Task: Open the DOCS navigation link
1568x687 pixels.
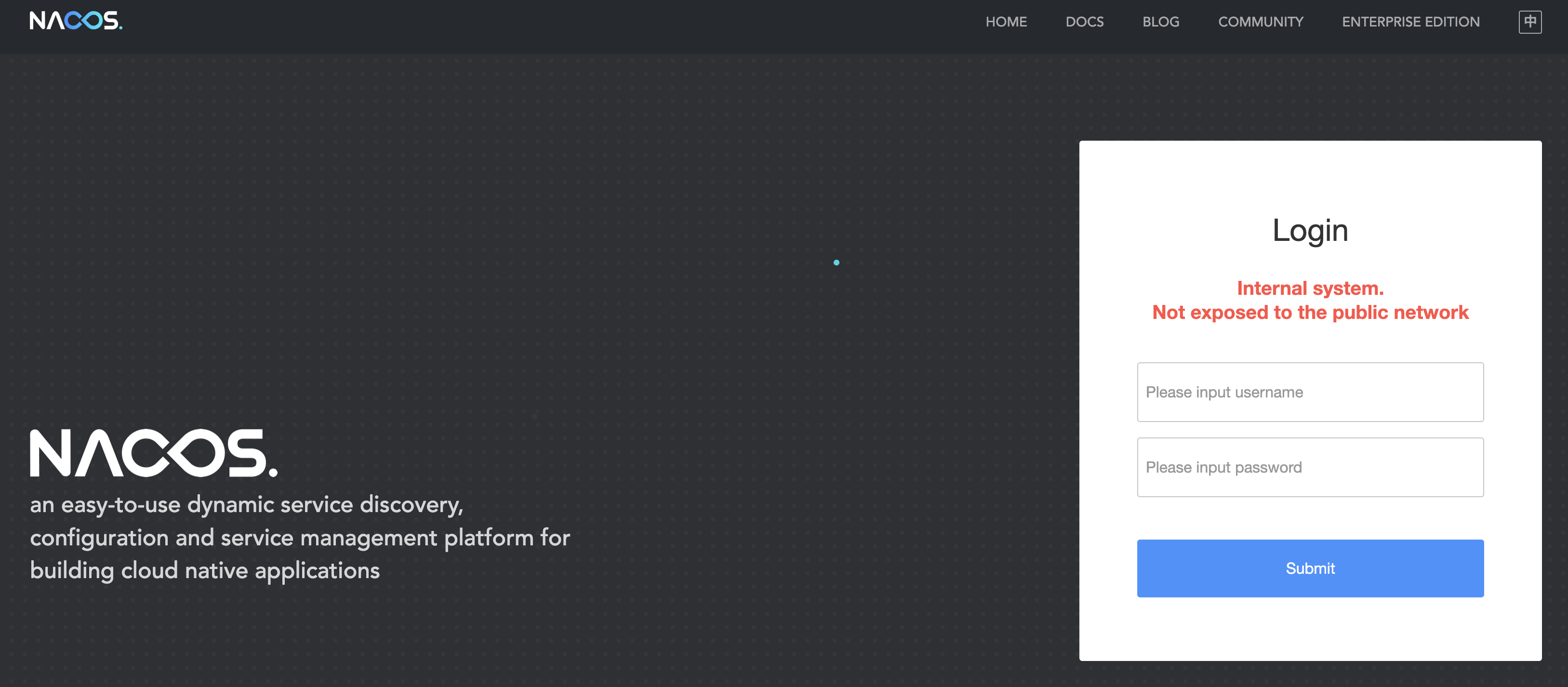Action: (1084, 22)
